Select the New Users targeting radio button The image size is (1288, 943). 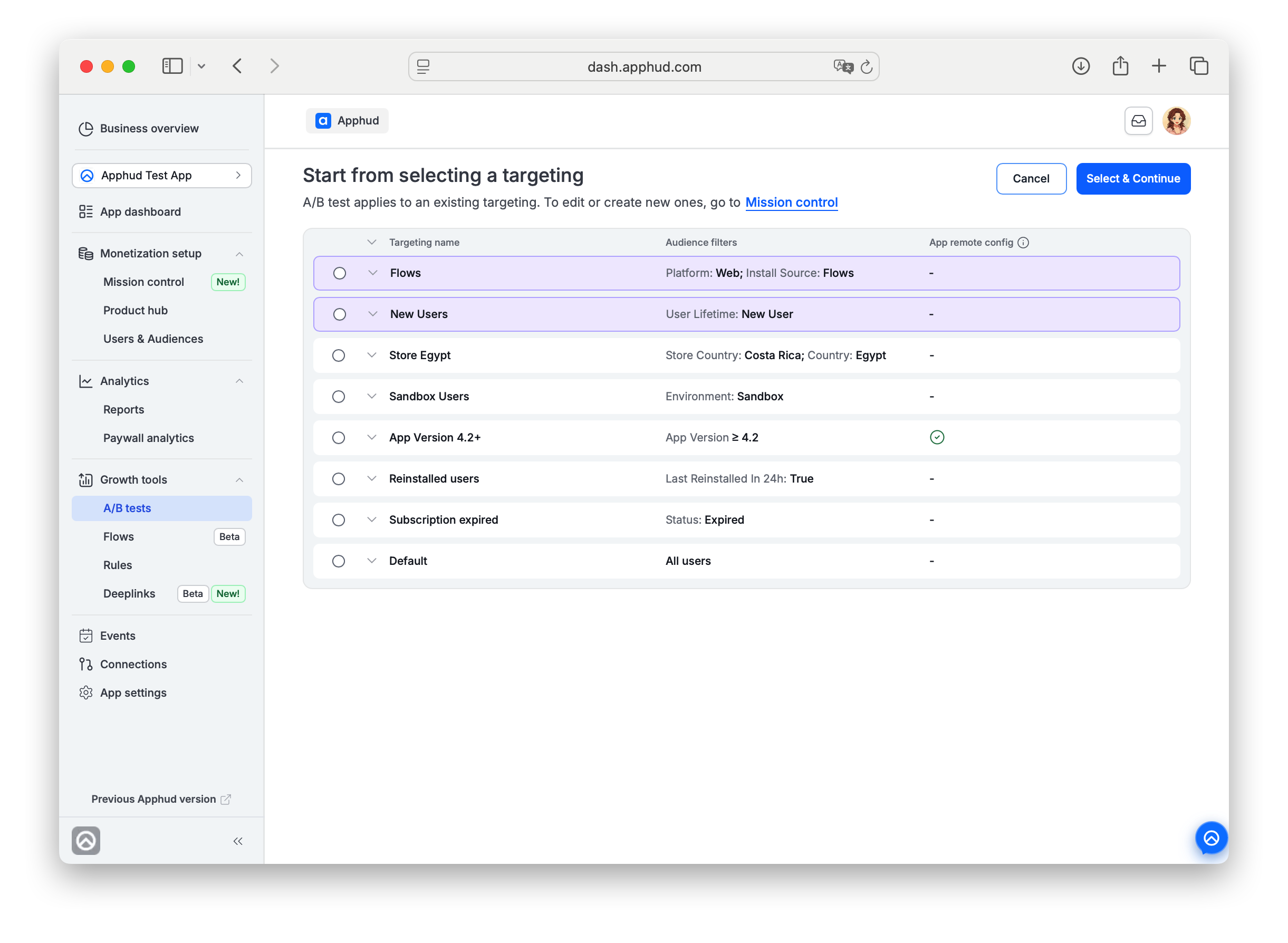(x=340, y=314)
